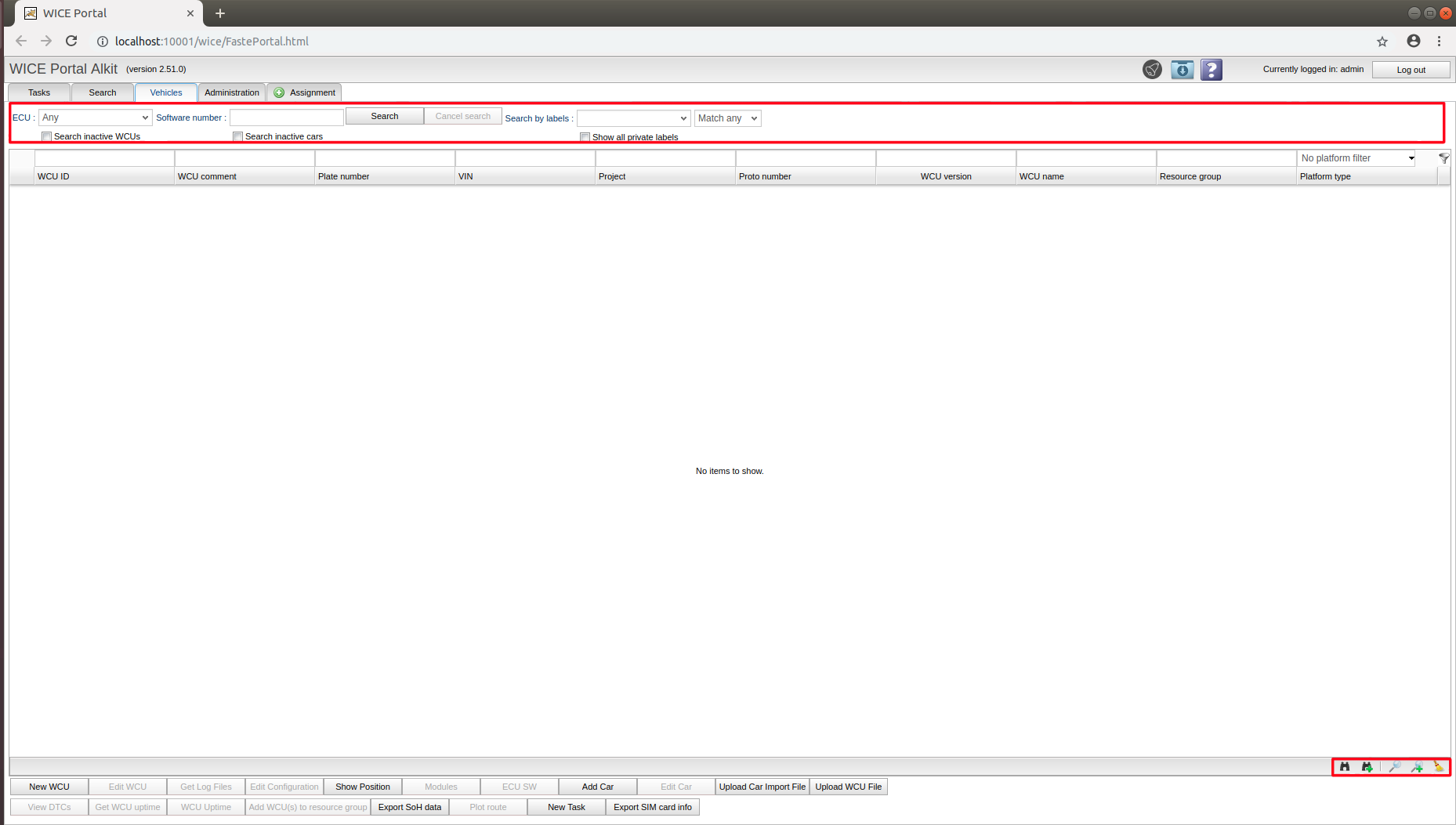Open the Tasks tab
The image size is (1456, 825).
39,92
